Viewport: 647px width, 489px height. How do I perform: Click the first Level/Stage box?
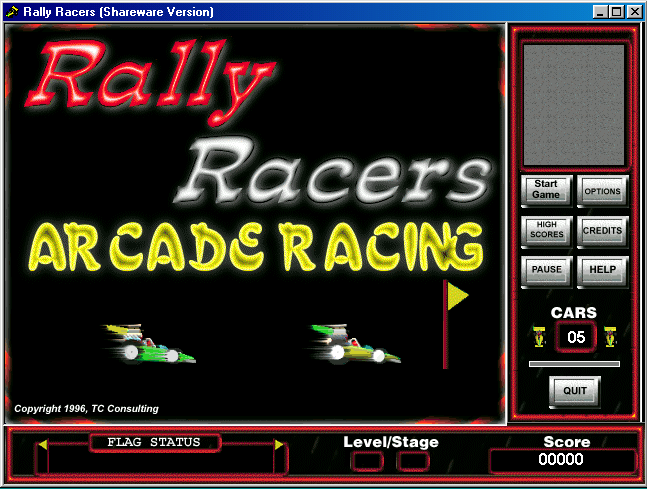(367, 461)
